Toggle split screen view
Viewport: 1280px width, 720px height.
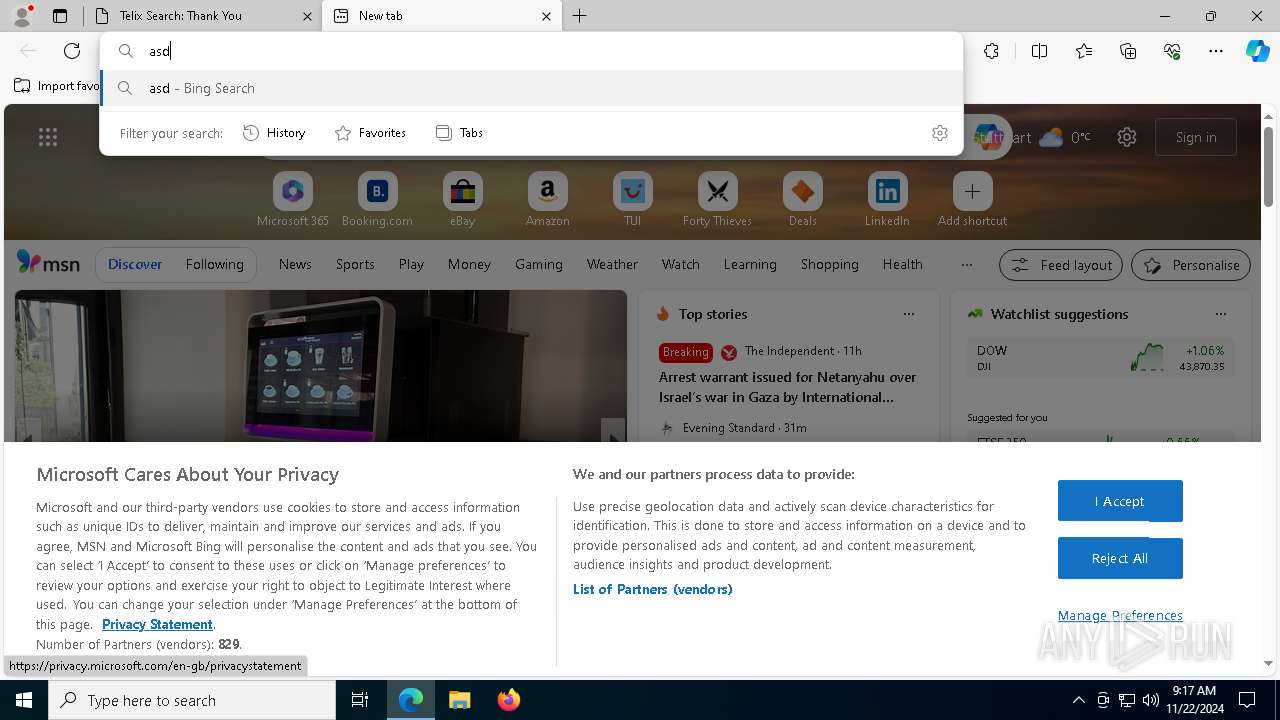click(1039, 51)
